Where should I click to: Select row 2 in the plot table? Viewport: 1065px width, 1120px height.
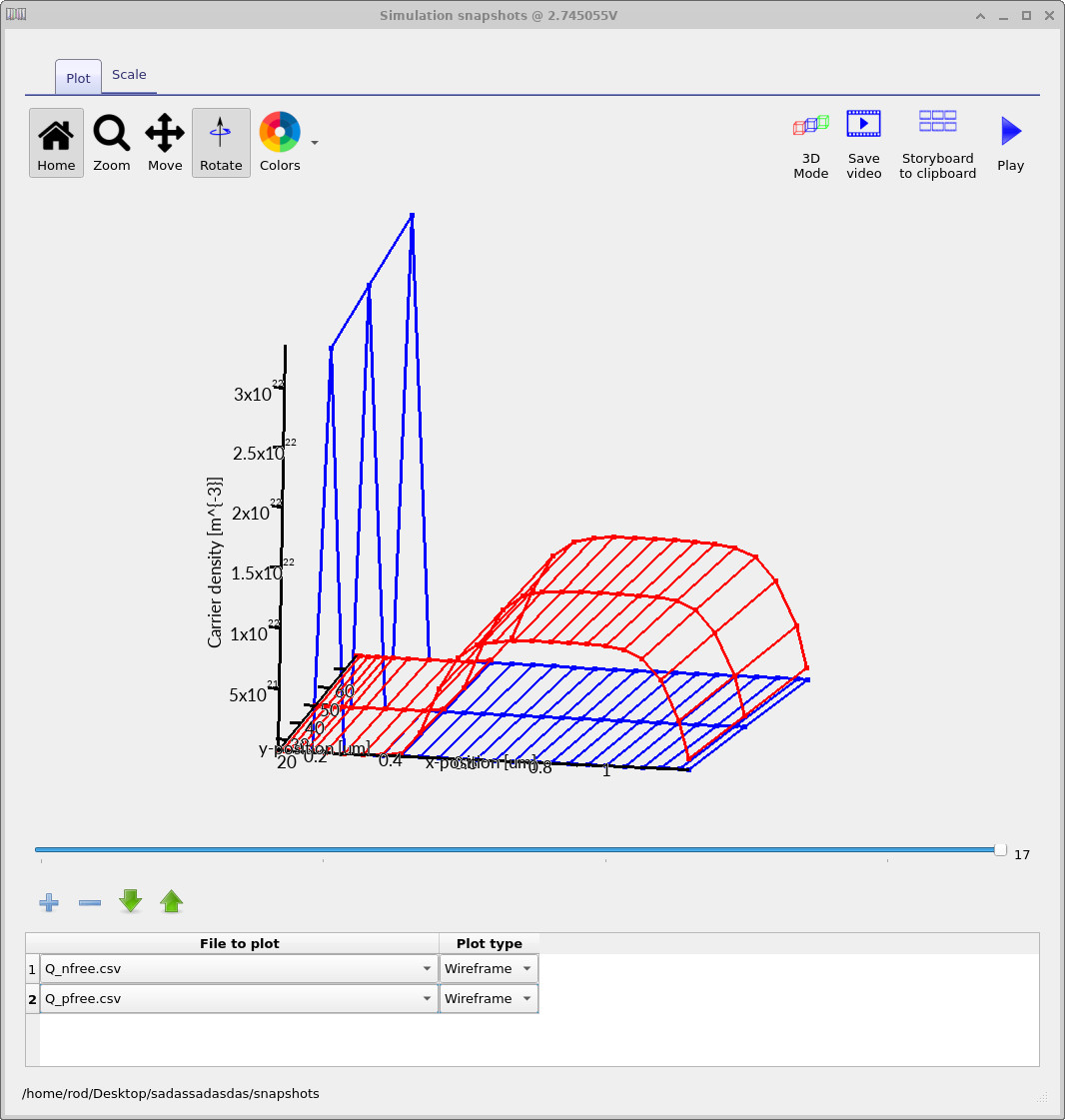coord(31,998)
